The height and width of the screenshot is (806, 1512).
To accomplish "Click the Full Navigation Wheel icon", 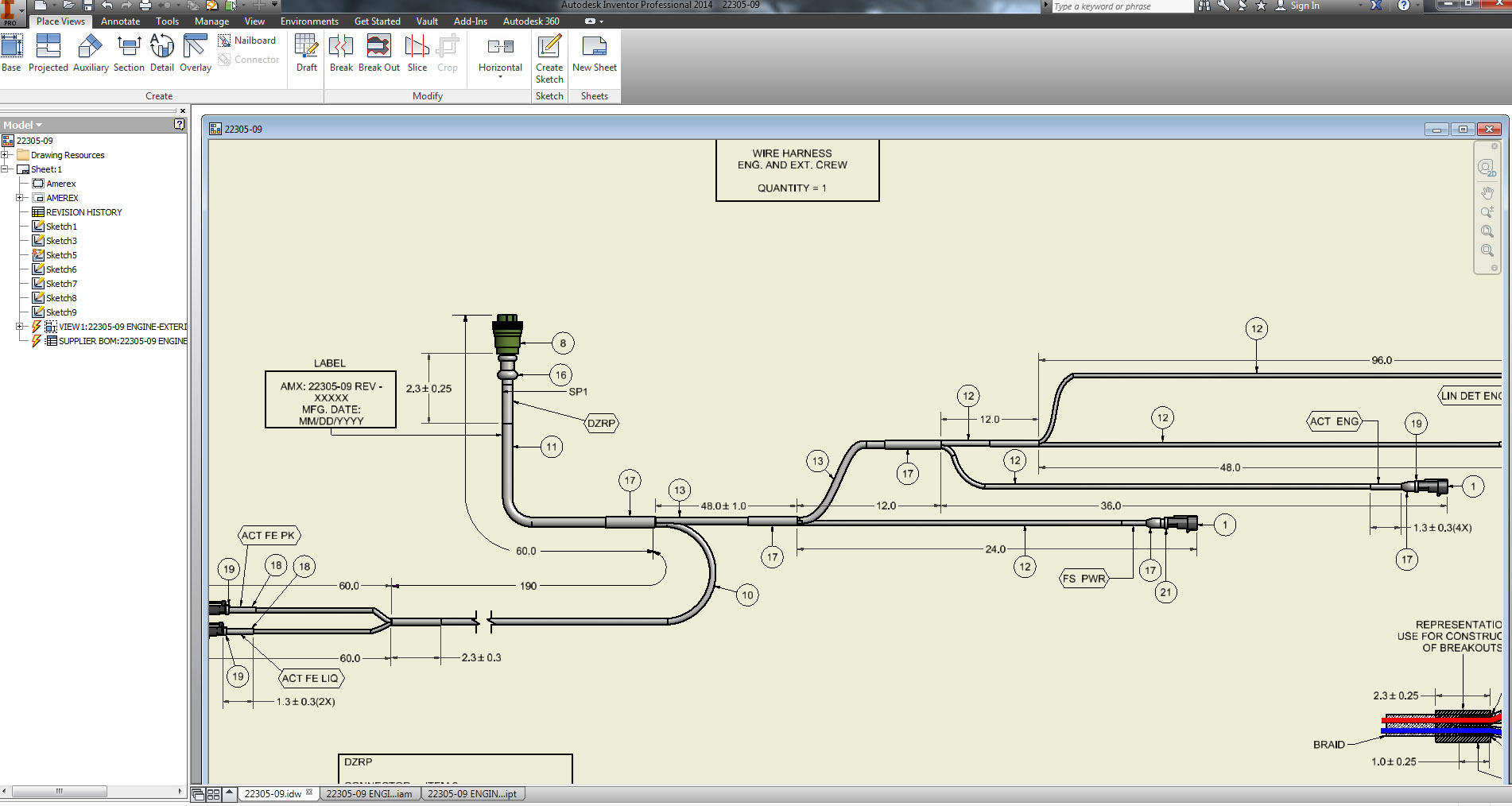I will coord(1487,169).
